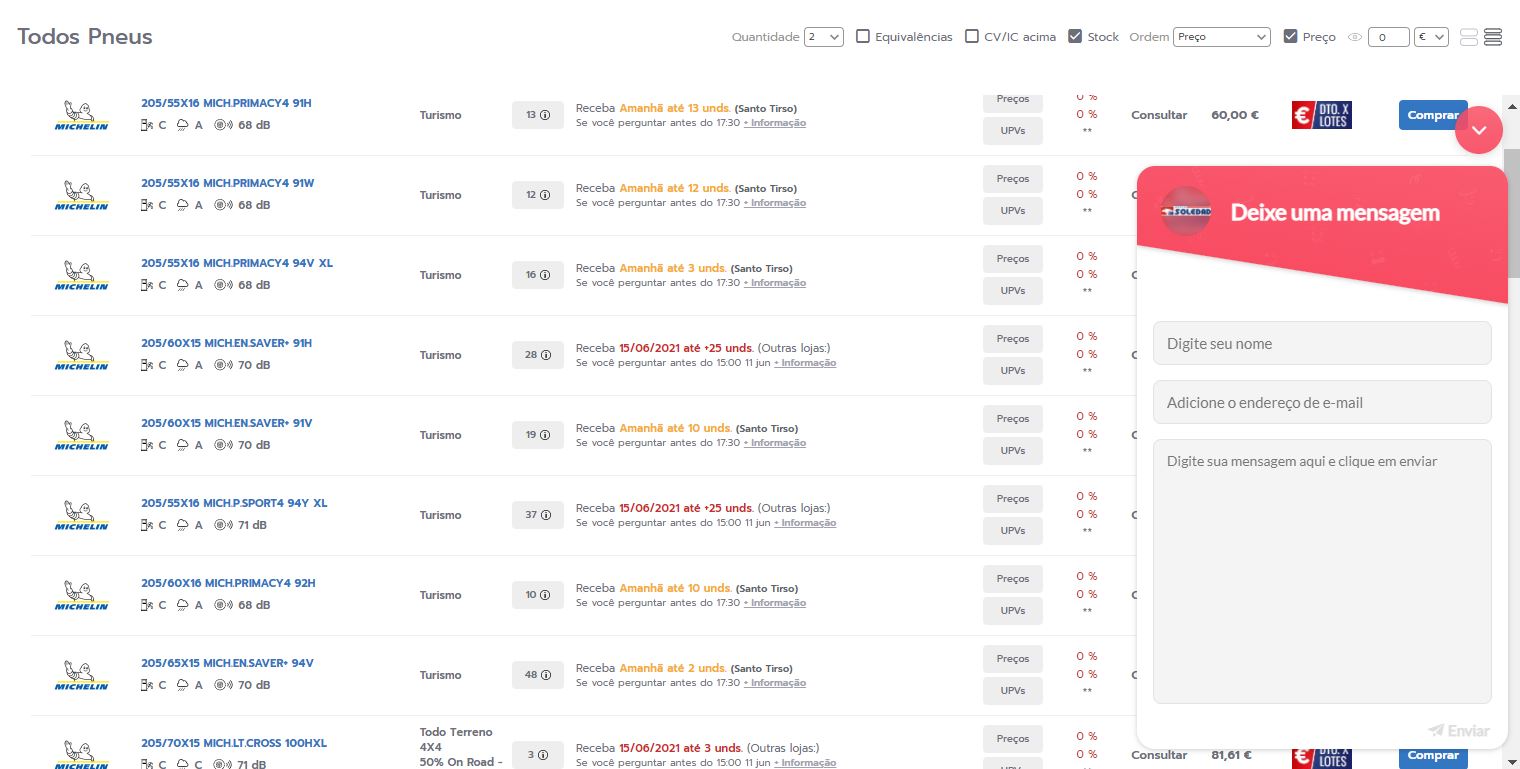This screenshot has width=1520, height=769.
Task: Collapse the chat widget with the chevron button
Action: point(1479,129)
